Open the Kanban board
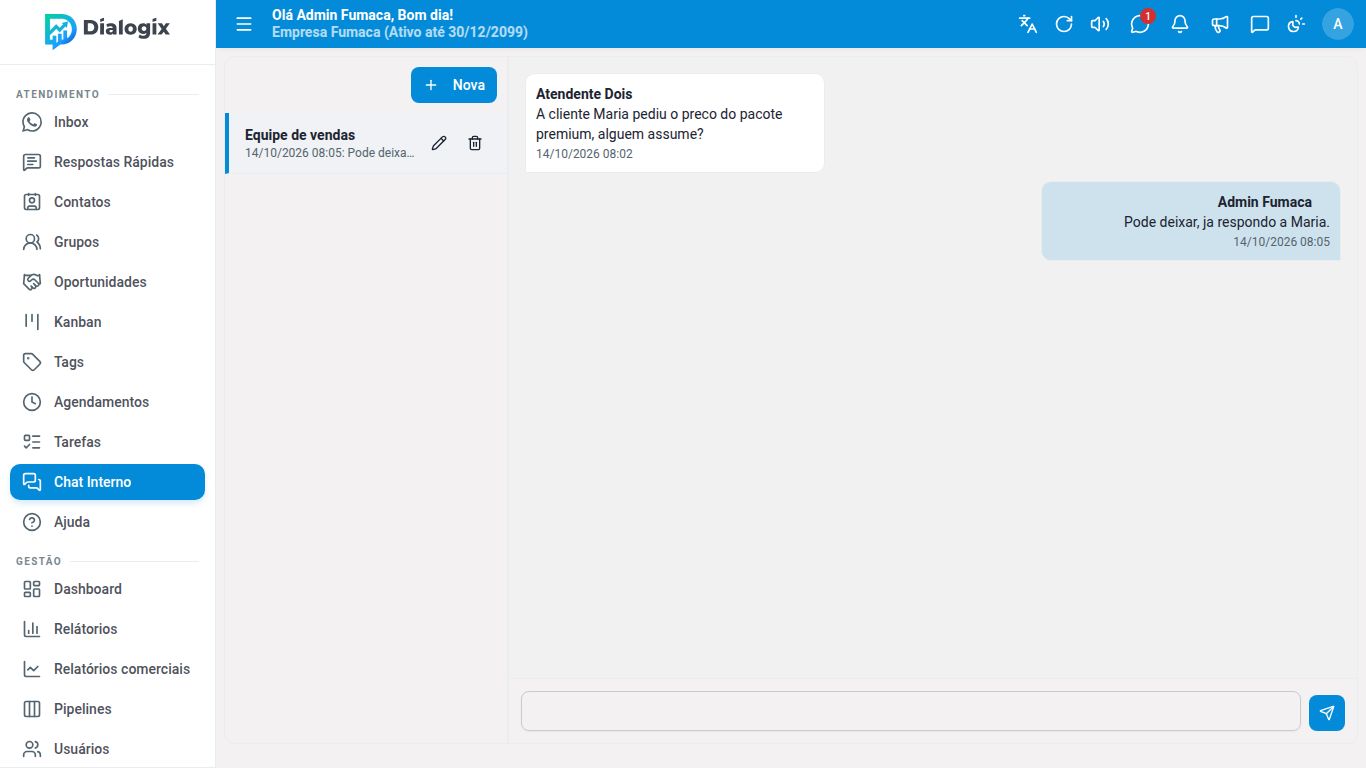The height and width of the screenshot is (768, 1366). pyautogui.click(x=107, y=322)
